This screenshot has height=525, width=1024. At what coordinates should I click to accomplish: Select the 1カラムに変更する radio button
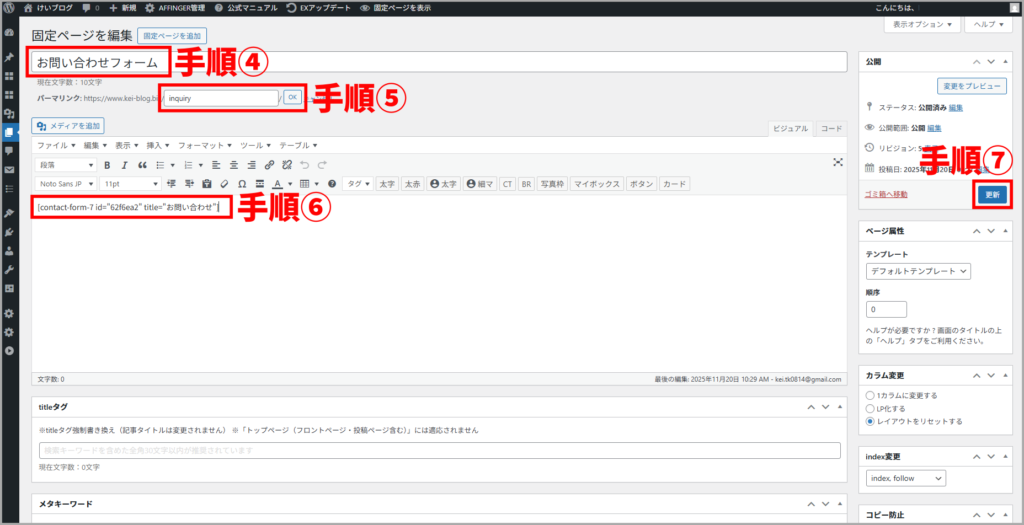click(x=871, y=395)
